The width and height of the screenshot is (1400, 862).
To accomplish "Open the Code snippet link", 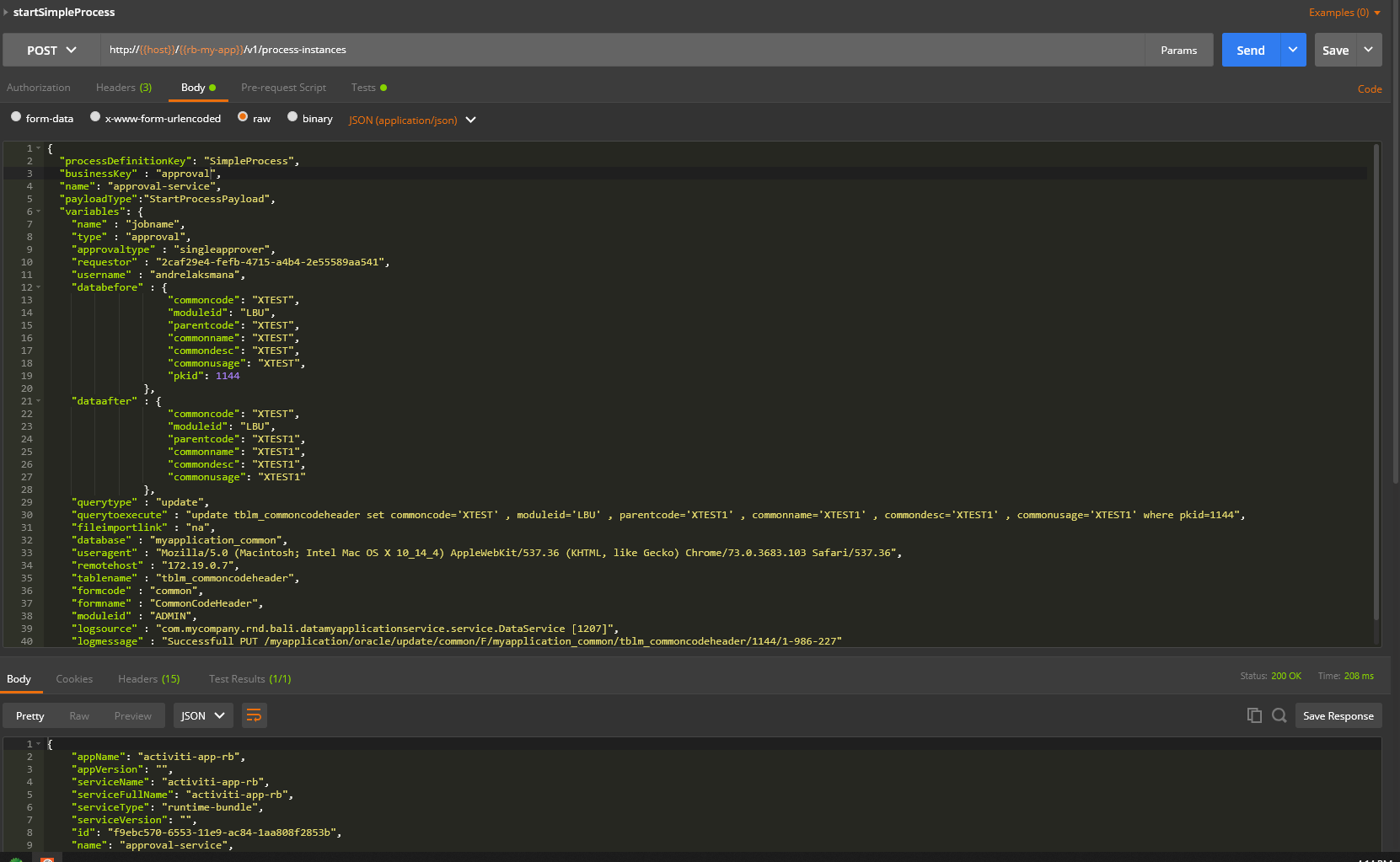I will 1370,88.
